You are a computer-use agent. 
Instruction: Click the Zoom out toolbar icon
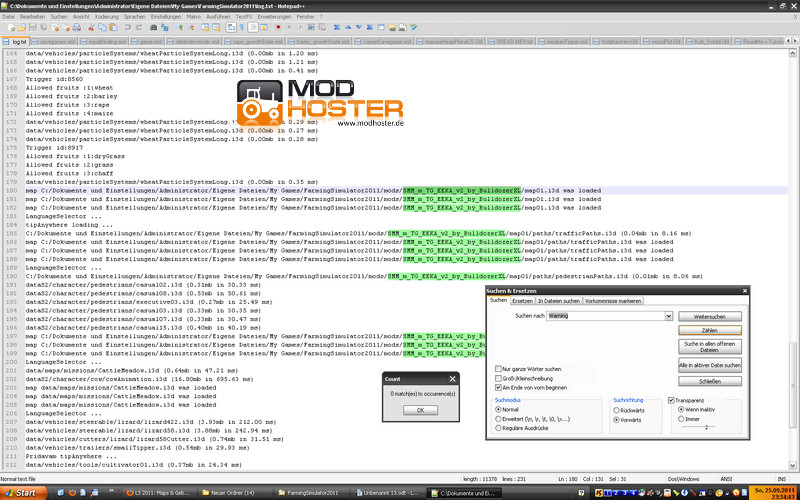point(190,28)
